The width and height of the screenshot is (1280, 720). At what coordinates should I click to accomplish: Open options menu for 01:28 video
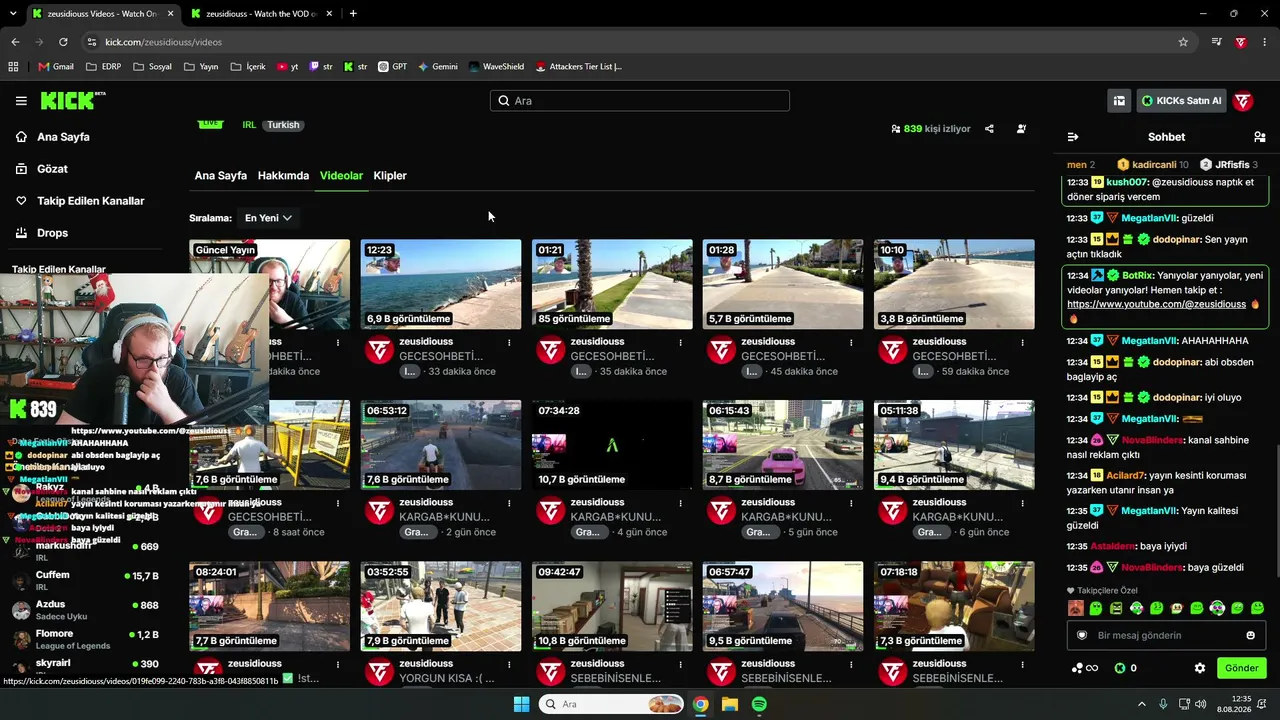point(851,342)
